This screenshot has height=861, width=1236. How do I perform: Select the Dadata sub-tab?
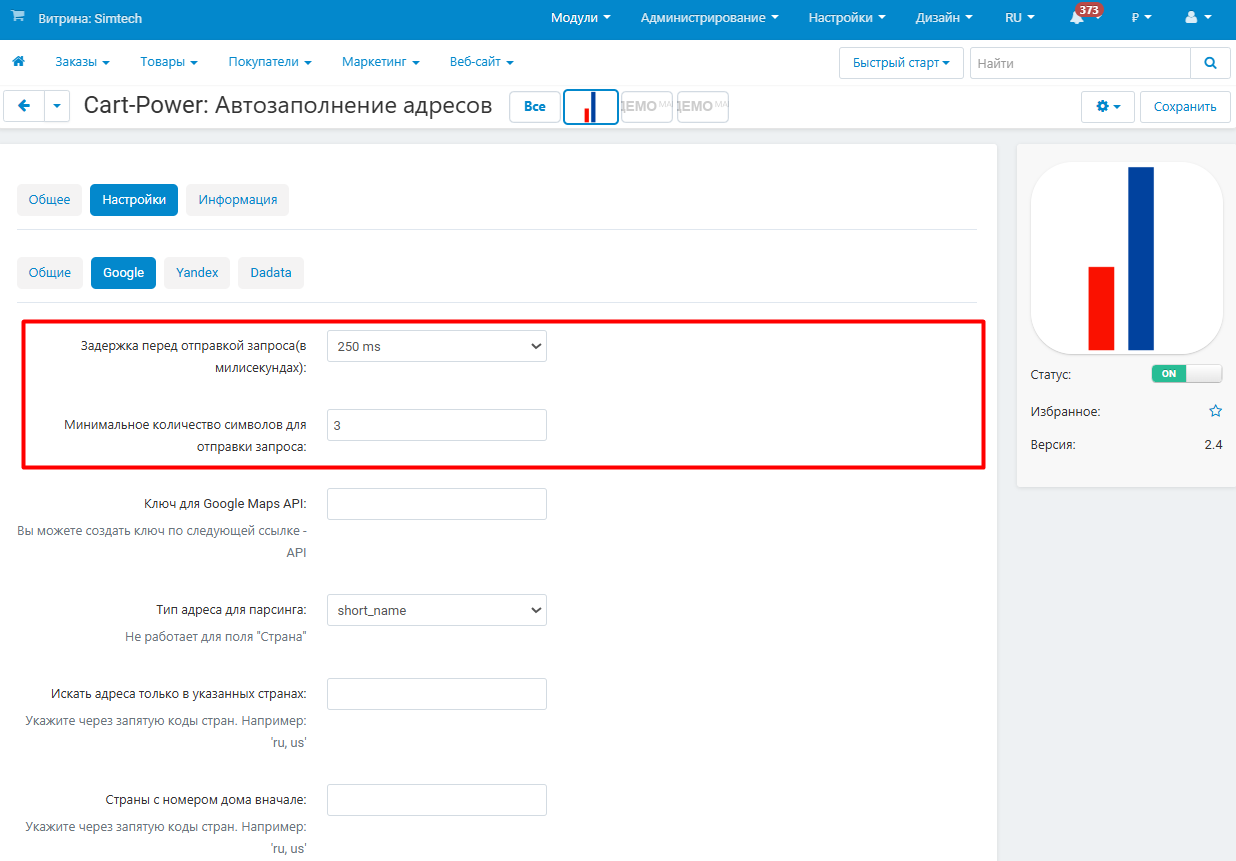[271, 273]
